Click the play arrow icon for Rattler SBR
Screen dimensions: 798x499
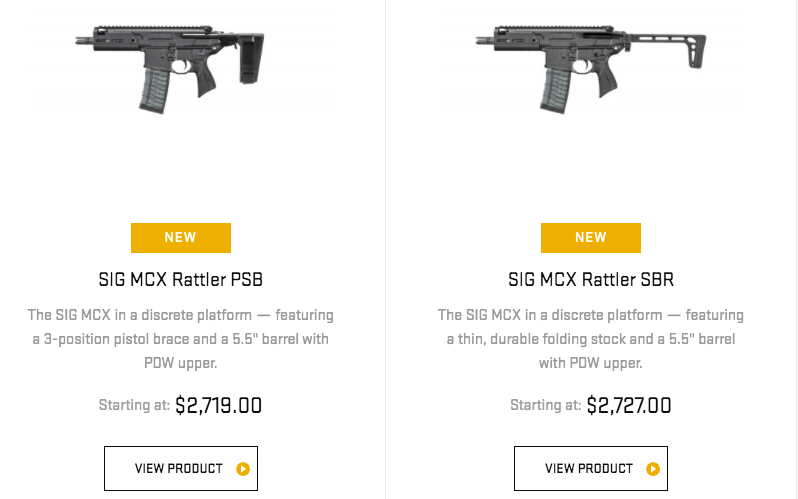pos(653,468)
